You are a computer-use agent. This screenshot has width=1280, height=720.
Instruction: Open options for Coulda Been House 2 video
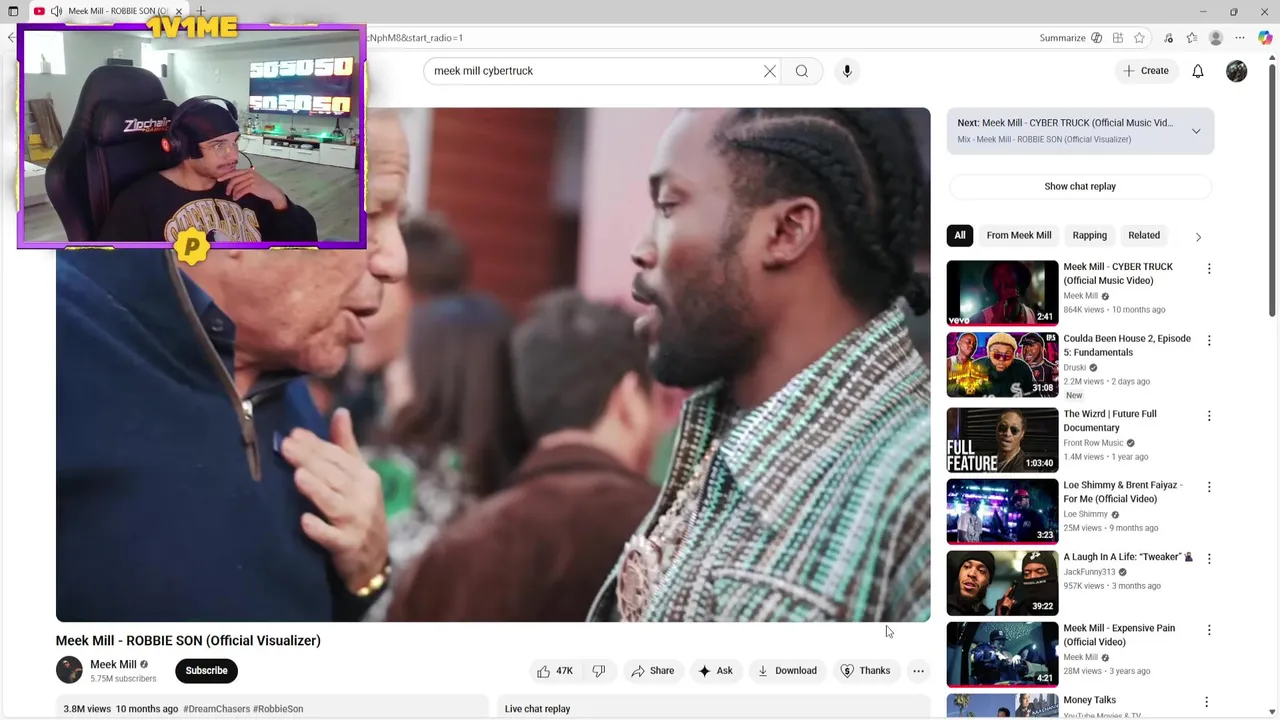click(x=1209, y=341)
